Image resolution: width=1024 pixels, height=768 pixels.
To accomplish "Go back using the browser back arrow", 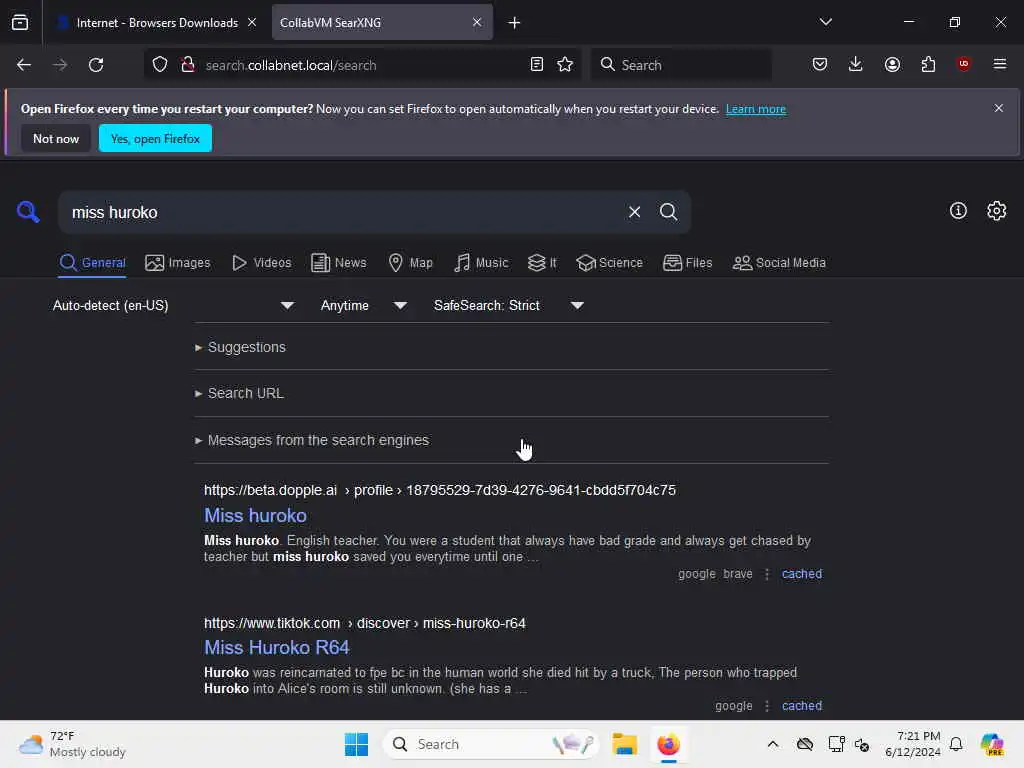I will tap(24, 65).
